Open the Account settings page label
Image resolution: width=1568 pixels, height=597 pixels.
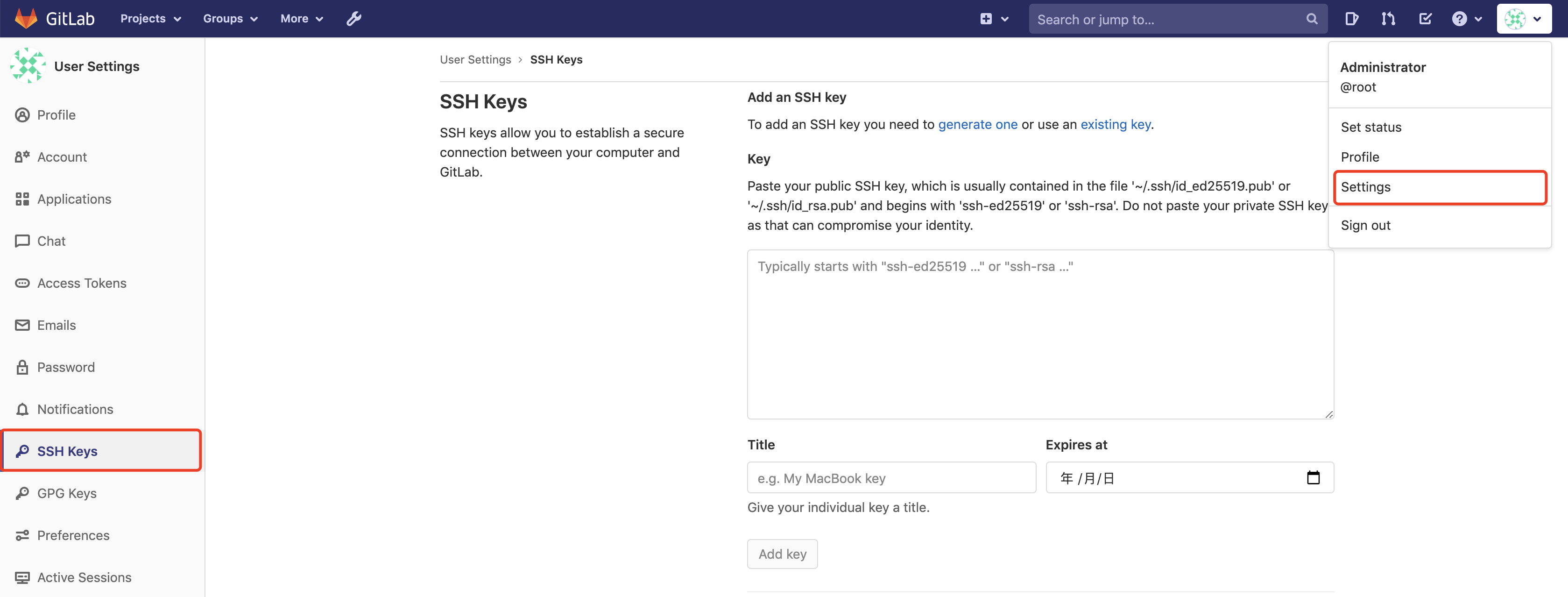[x=62, y=157]
